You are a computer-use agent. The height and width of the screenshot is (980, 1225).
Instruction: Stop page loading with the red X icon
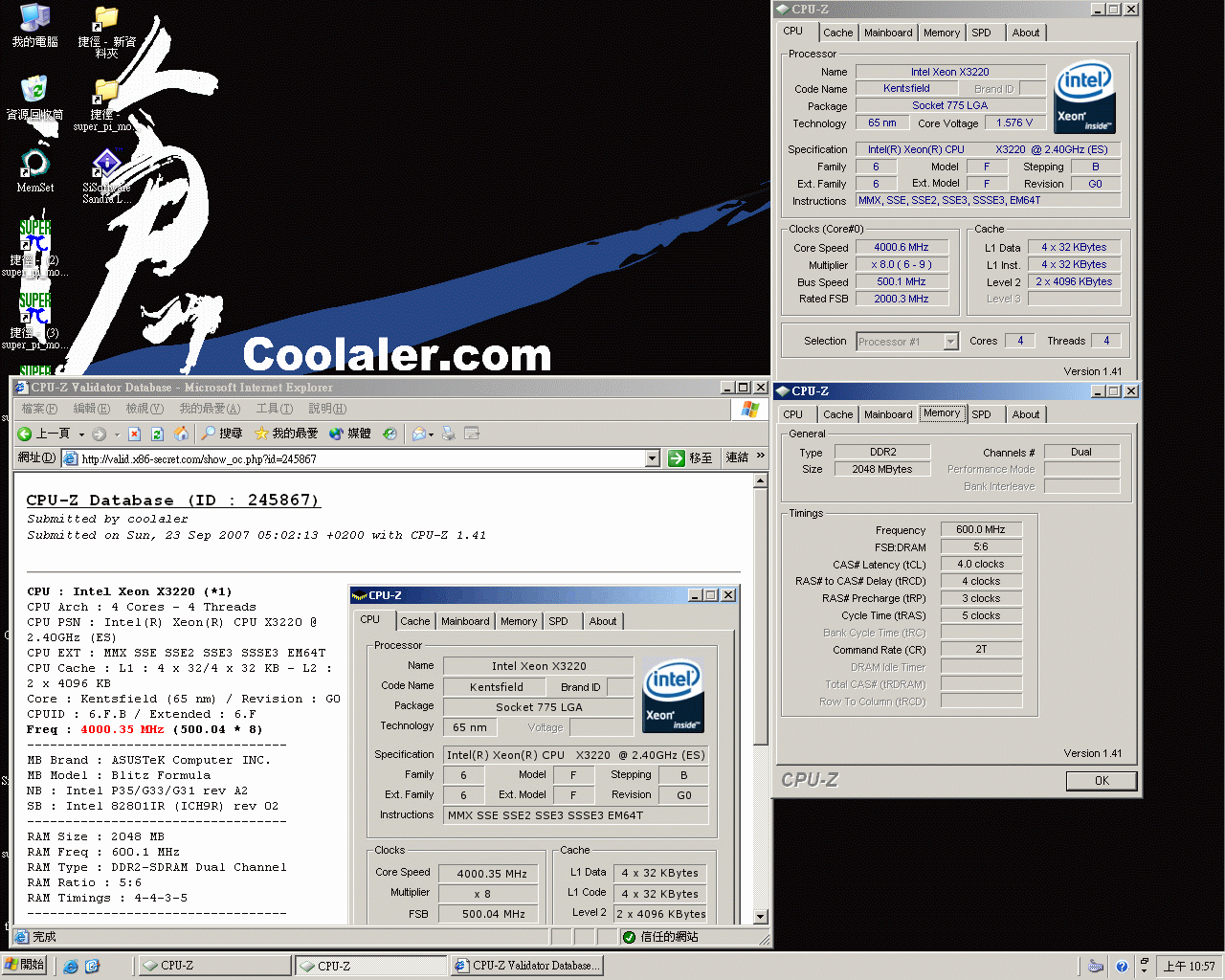point(134,434)
